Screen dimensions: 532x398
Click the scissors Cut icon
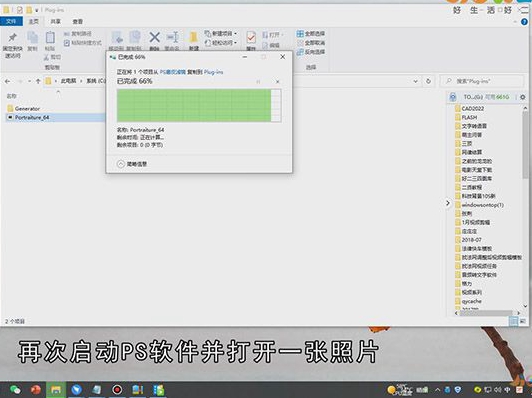tap(46, 57)
